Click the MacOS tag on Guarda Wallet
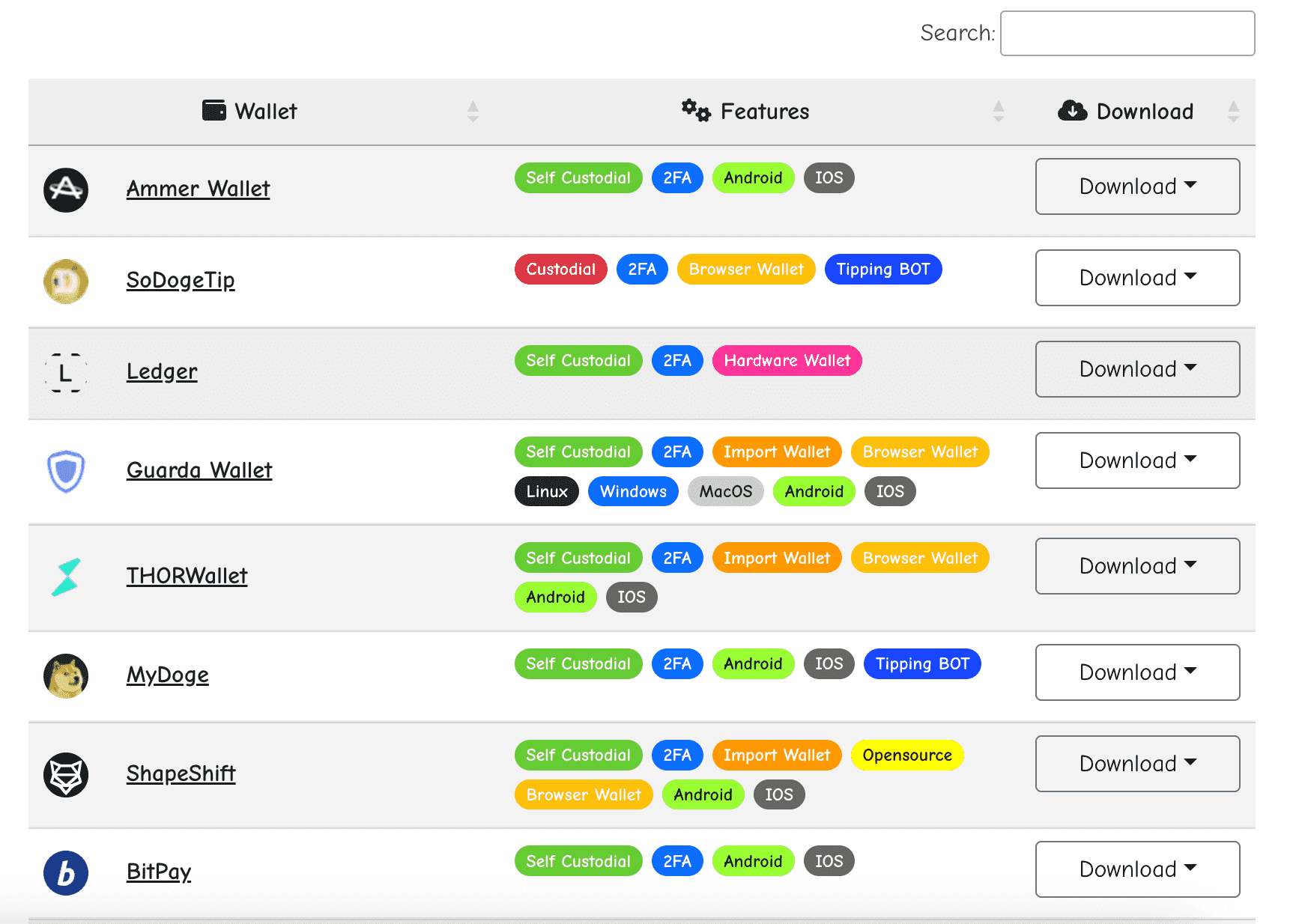This screenshot has height=924, width=1305. pos(726,492)
